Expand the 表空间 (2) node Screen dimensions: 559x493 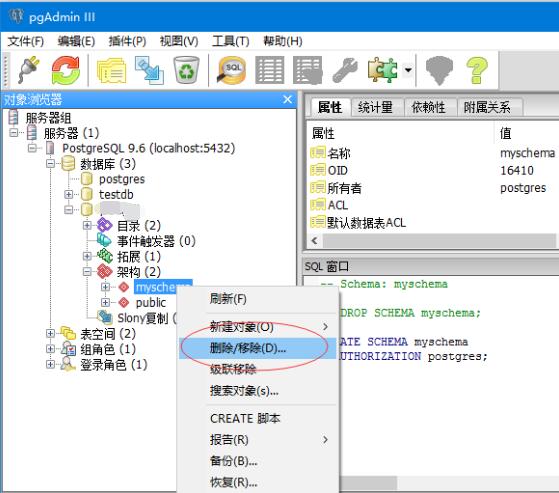50,333
